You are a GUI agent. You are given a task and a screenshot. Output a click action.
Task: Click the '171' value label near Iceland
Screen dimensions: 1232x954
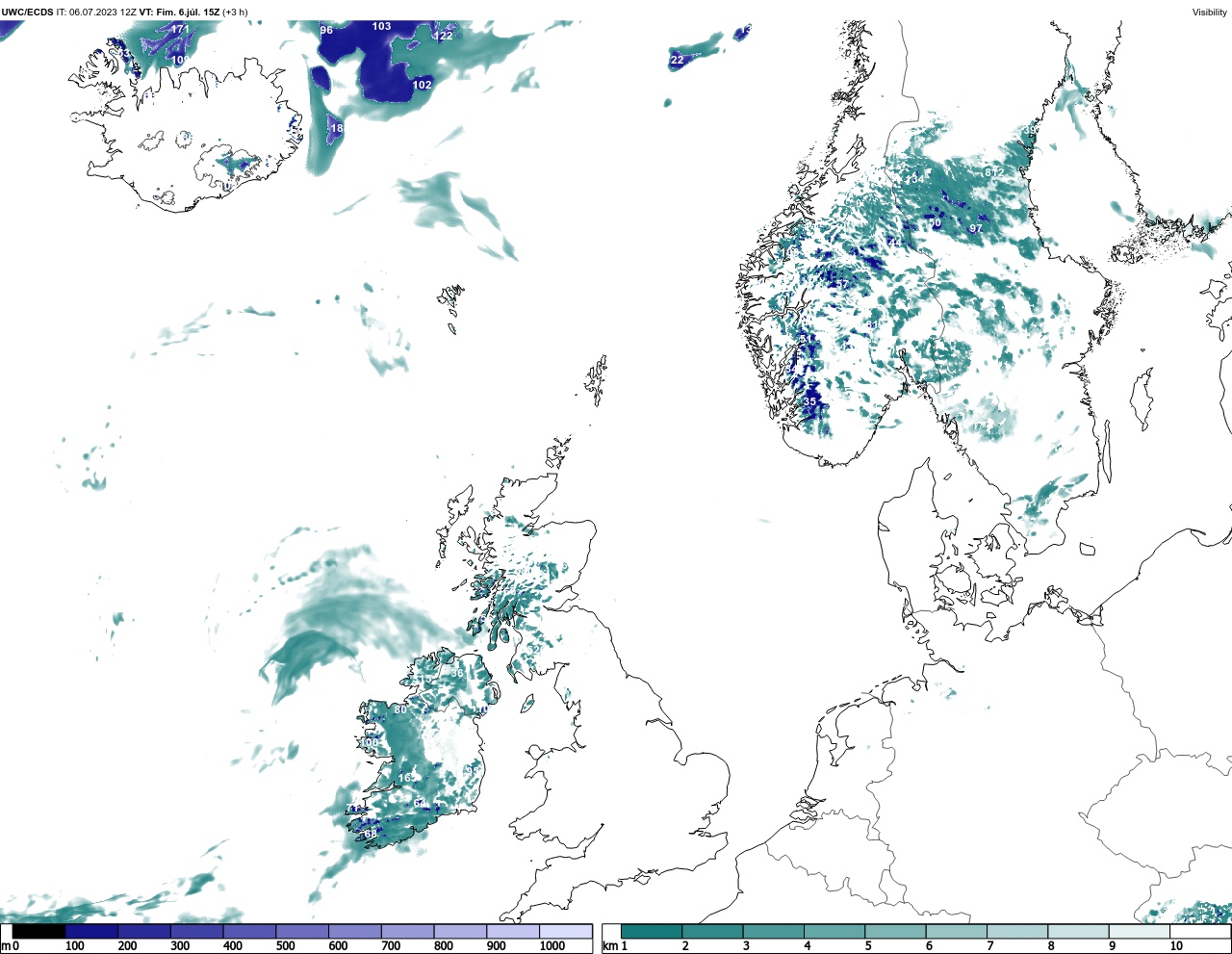(181, 30)
